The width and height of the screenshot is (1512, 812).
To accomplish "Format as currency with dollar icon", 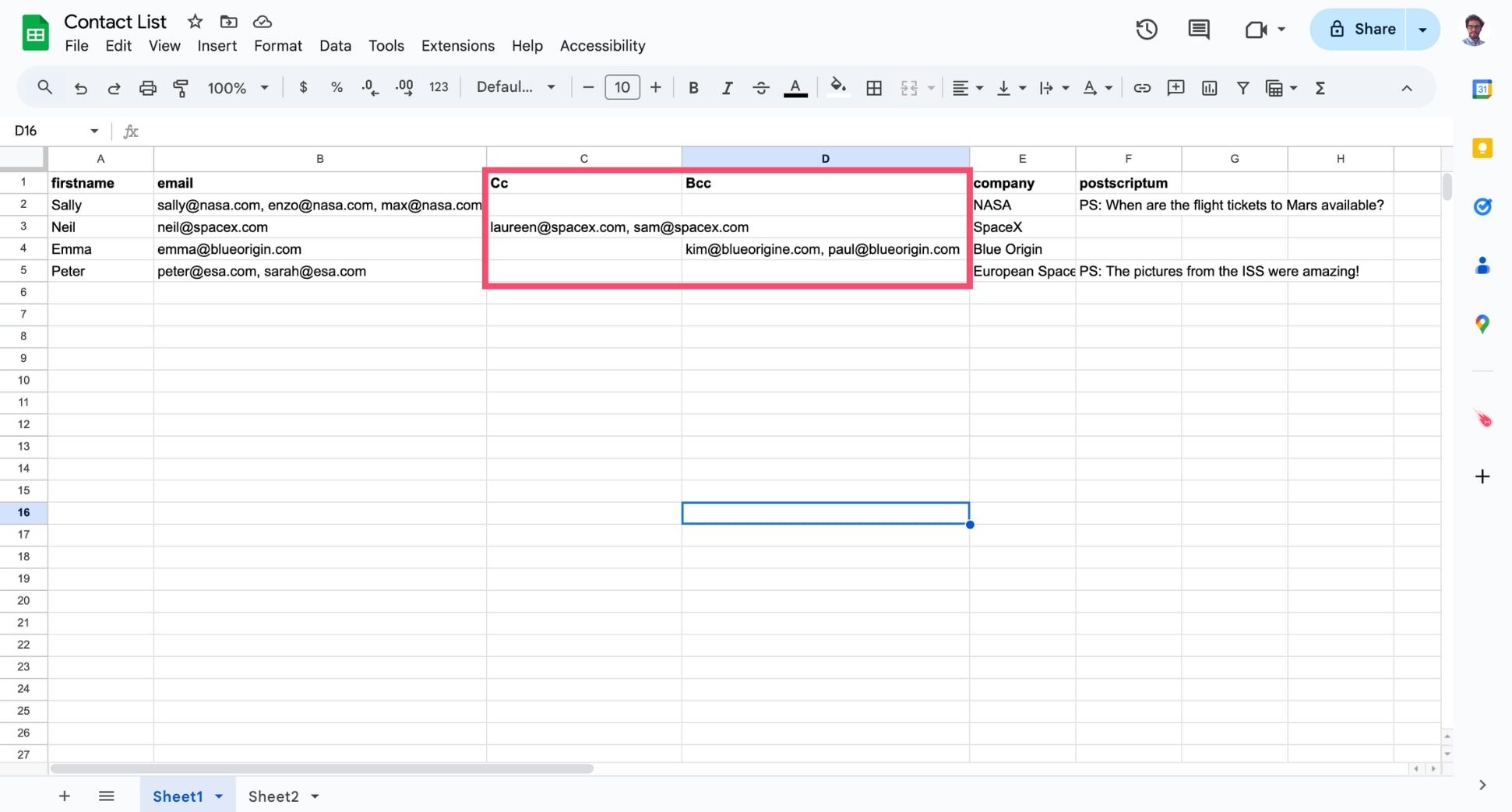I will 303,88.
